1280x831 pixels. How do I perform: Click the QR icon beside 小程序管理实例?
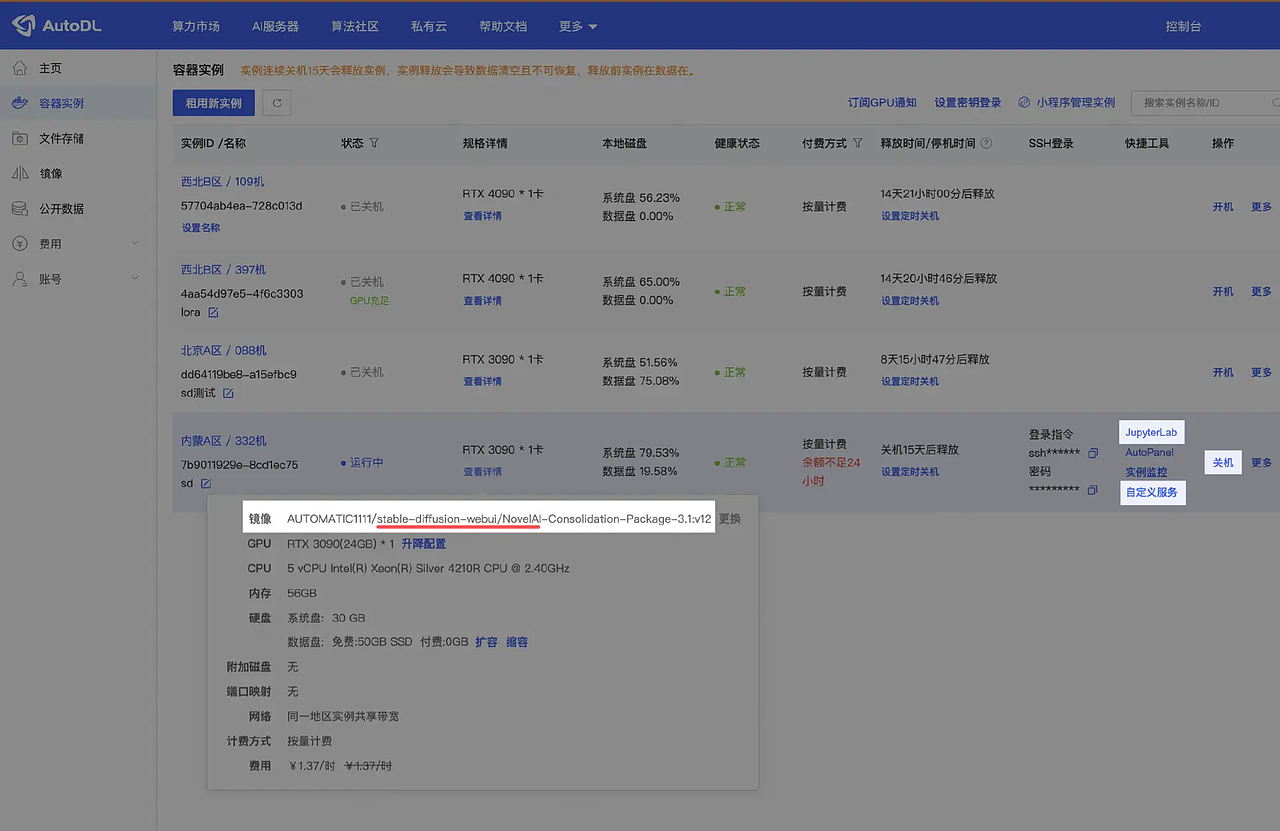point(1022,102)
